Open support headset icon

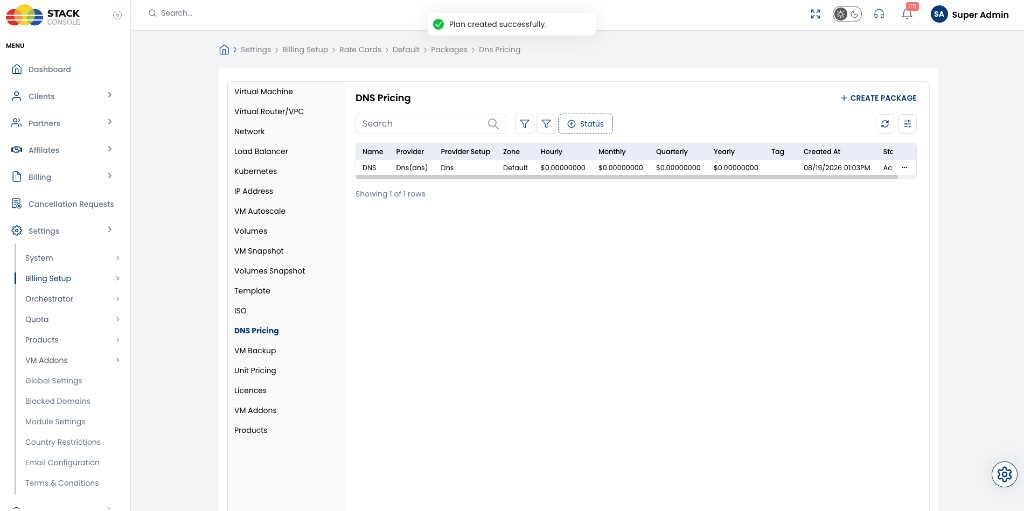[879, 14]
